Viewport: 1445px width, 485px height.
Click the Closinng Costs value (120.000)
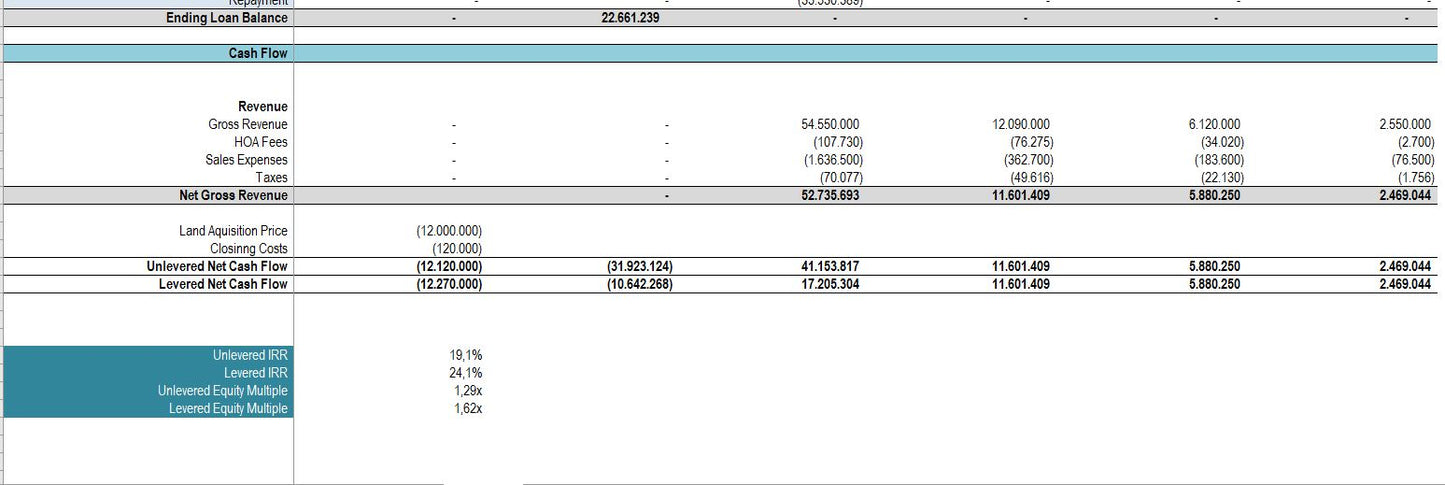tap(457, 249)
